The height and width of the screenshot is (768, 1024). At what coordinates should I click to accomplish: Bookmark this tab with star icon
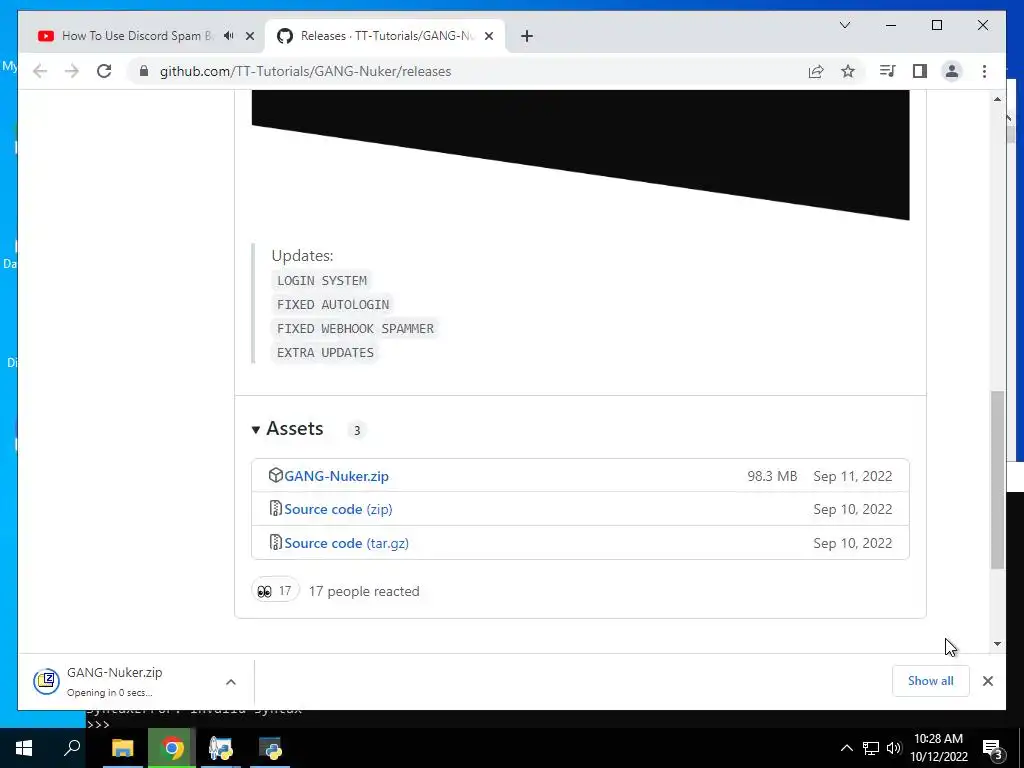tap(848, 71)
